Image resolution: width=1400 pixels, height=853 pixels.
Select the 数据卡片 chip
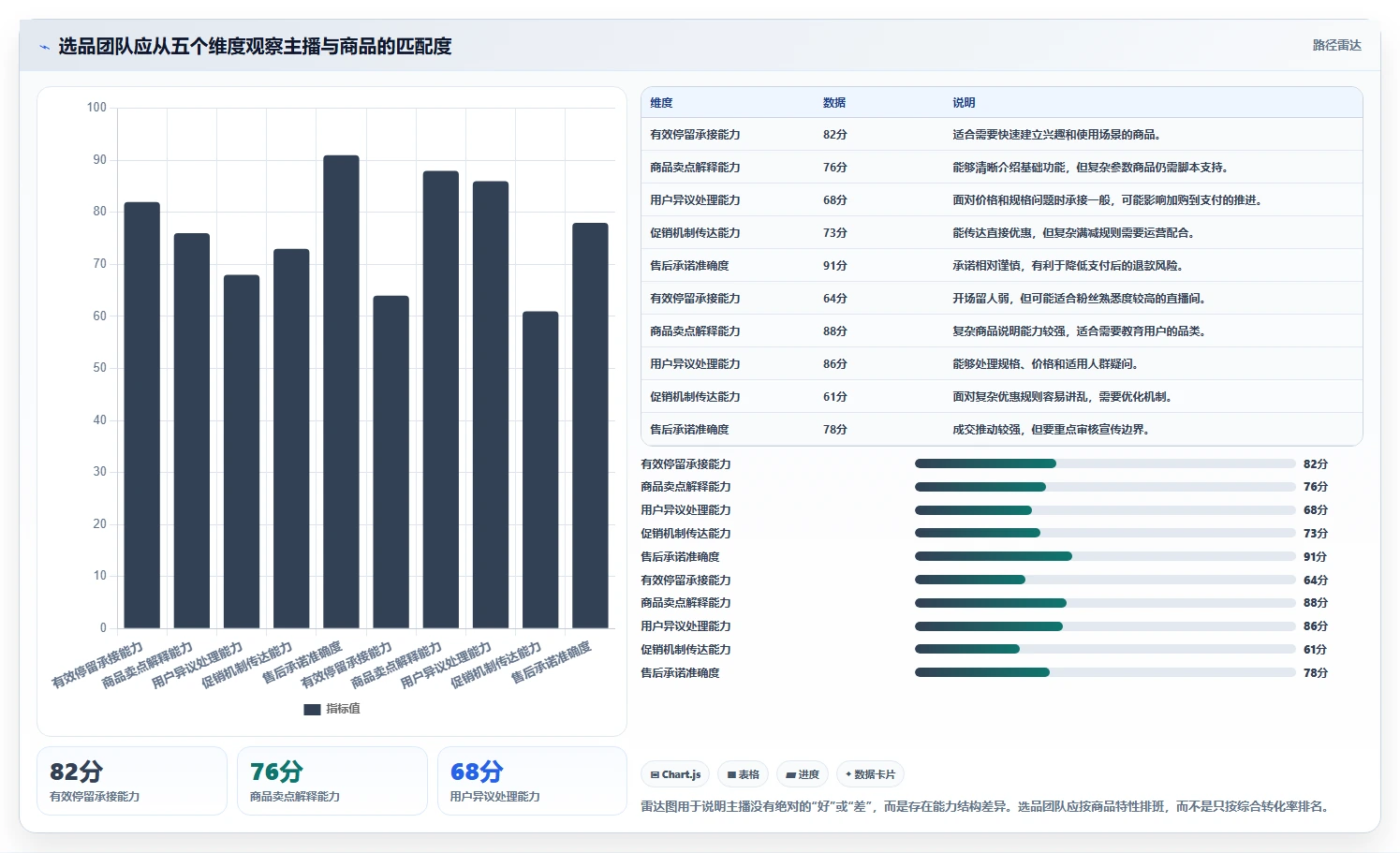pos(870,774)
